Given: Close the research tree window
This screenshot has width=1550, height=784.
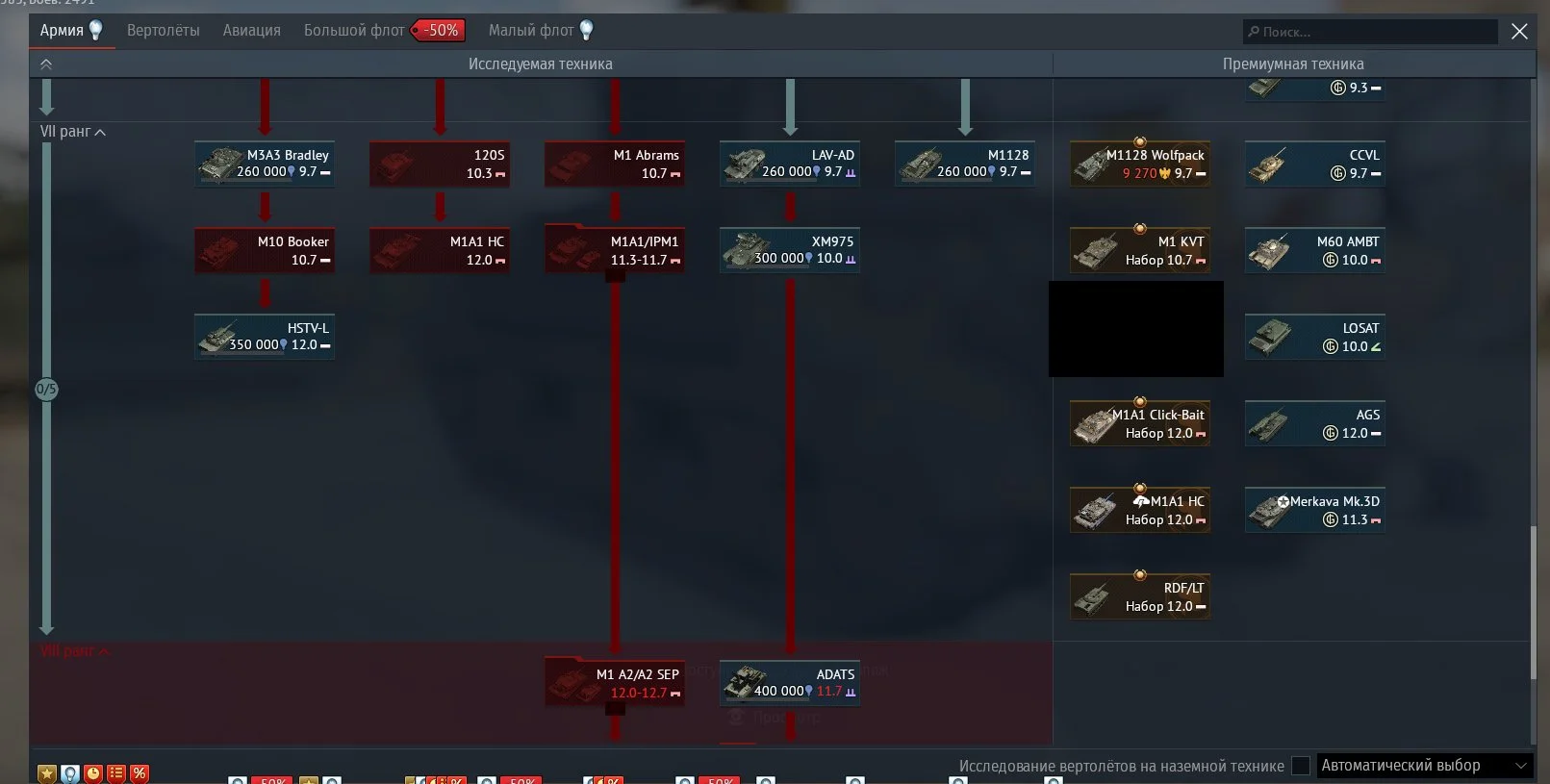Looking at the screenshot, I should click(1520, 32).
